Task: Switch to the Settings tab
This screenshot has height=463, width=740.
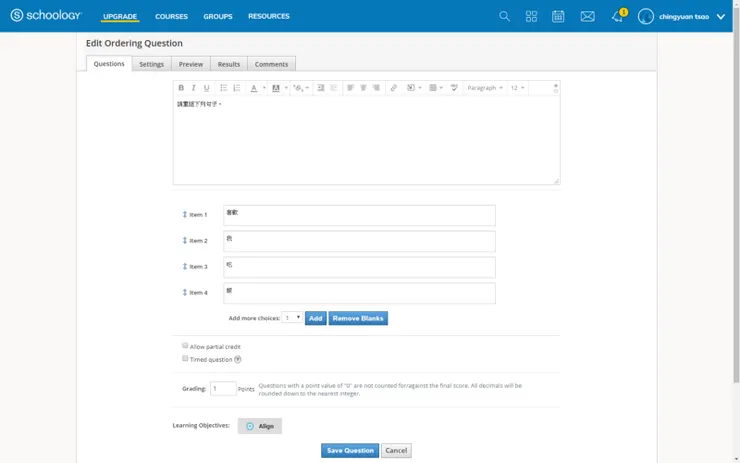Action: click(x=151, y=64)
